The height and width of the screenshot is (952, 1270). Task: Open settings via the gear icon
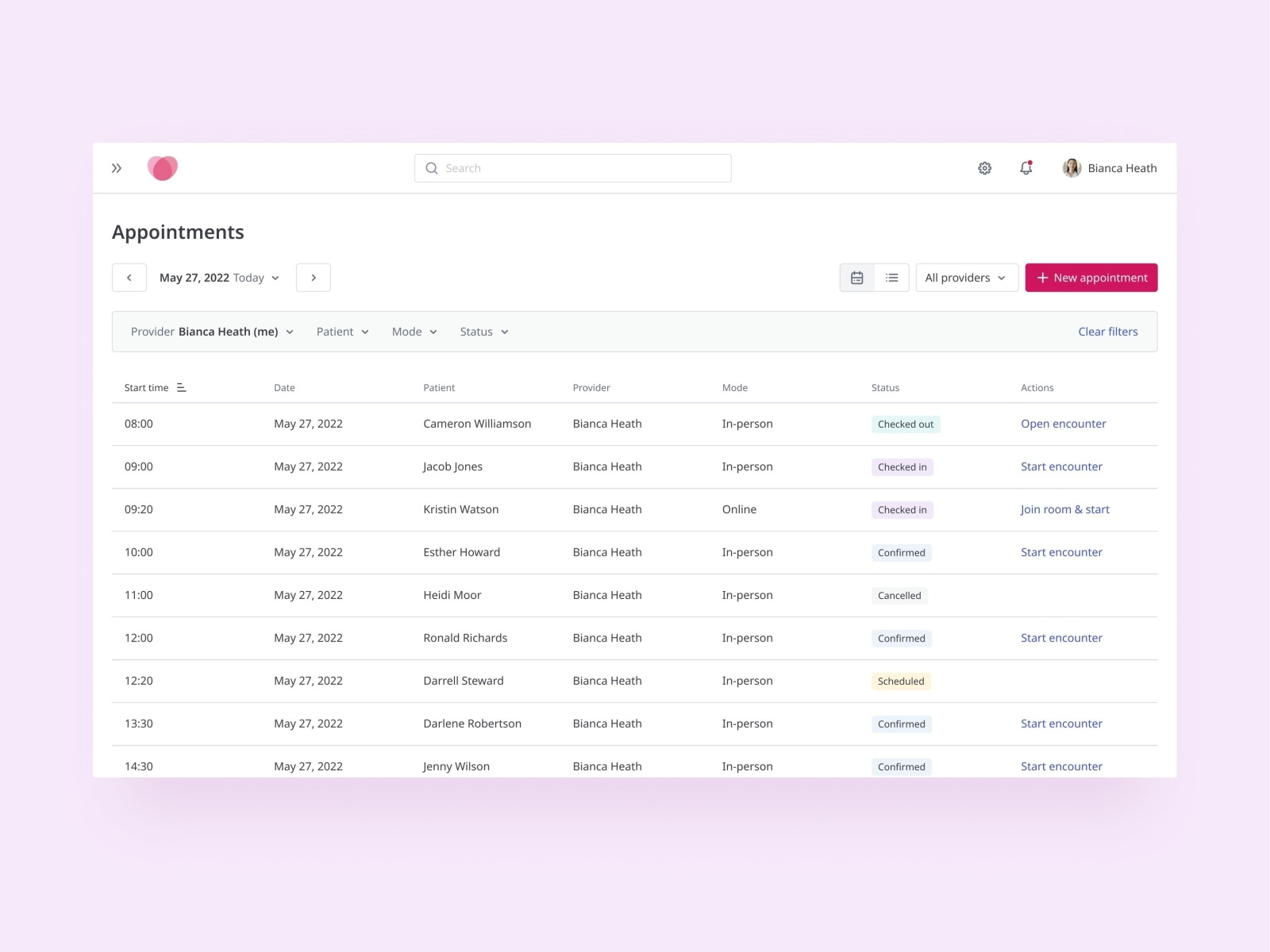click(984, 167)
